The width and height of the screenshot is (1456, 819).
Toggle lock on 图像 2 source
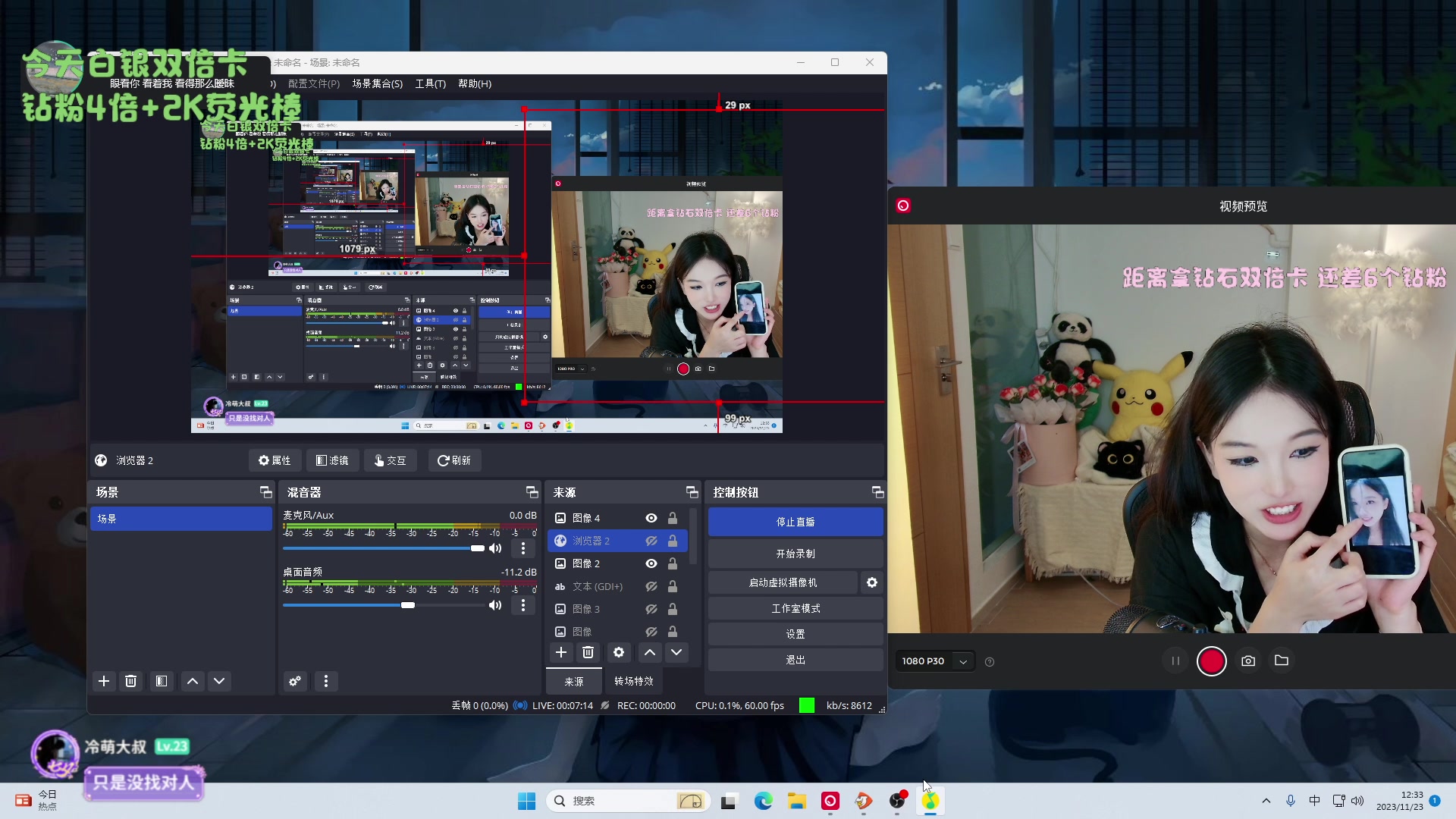coord(672,563)
